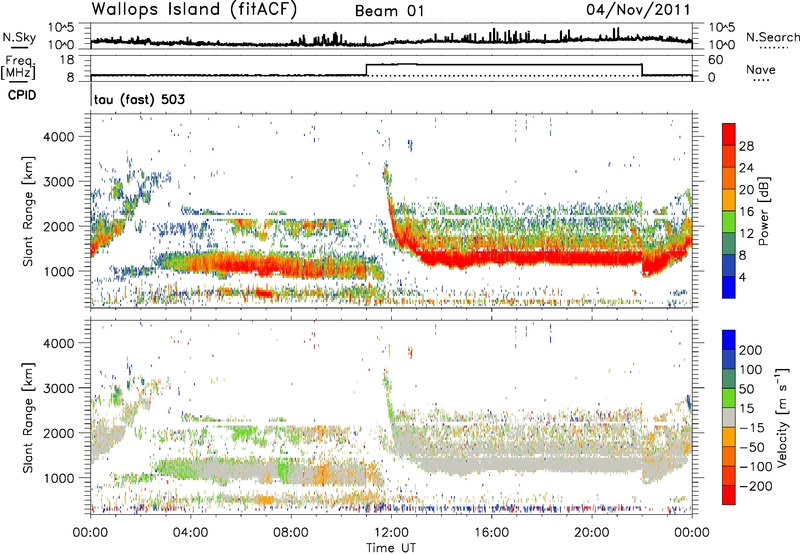Click the "20:00" time tick label

tap(591, 533)
